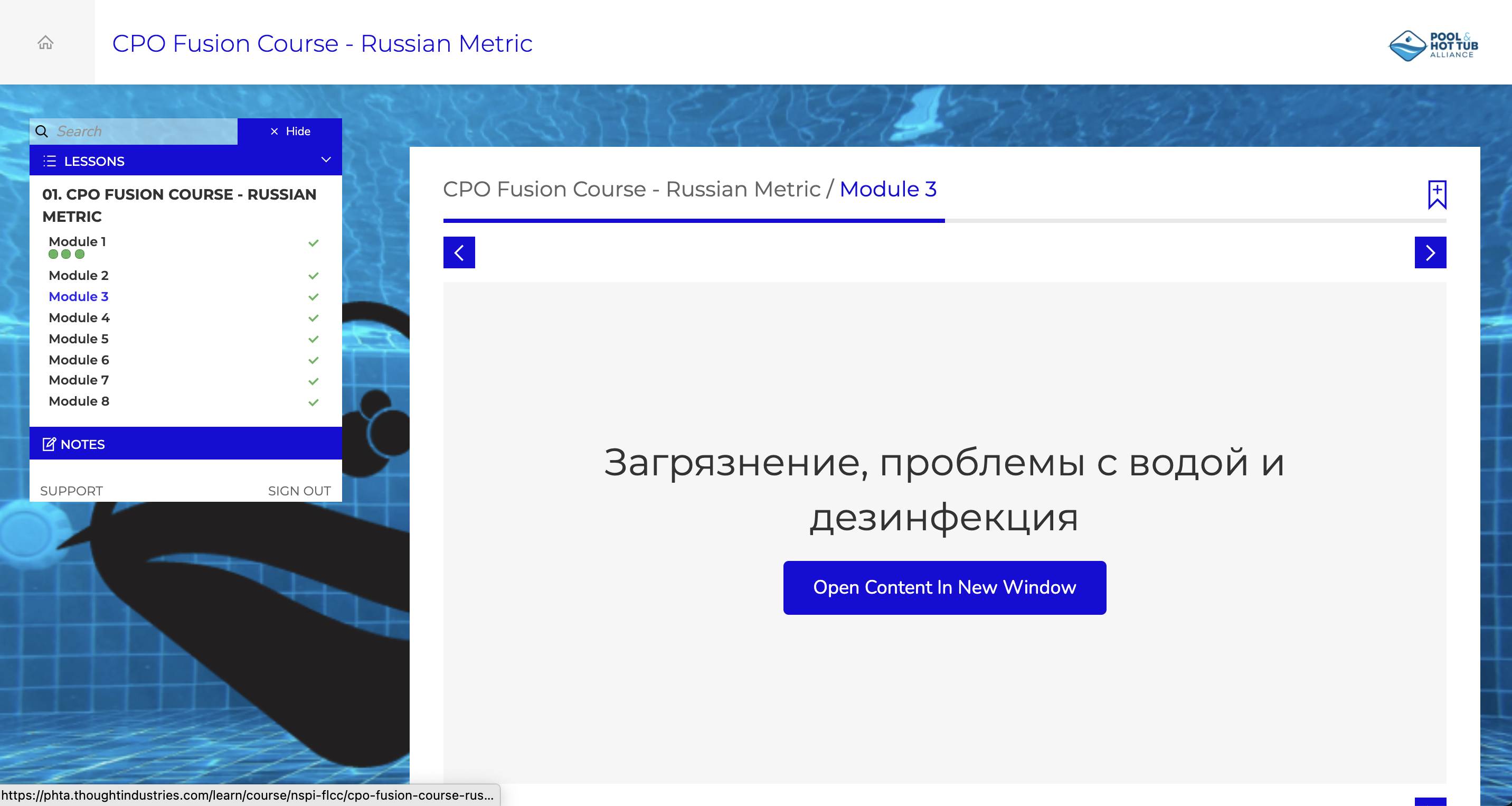The height and width of the screenshot is (806, 1512).
Task: Click the Module 1 completion checkmark
Action: [314, 243]
